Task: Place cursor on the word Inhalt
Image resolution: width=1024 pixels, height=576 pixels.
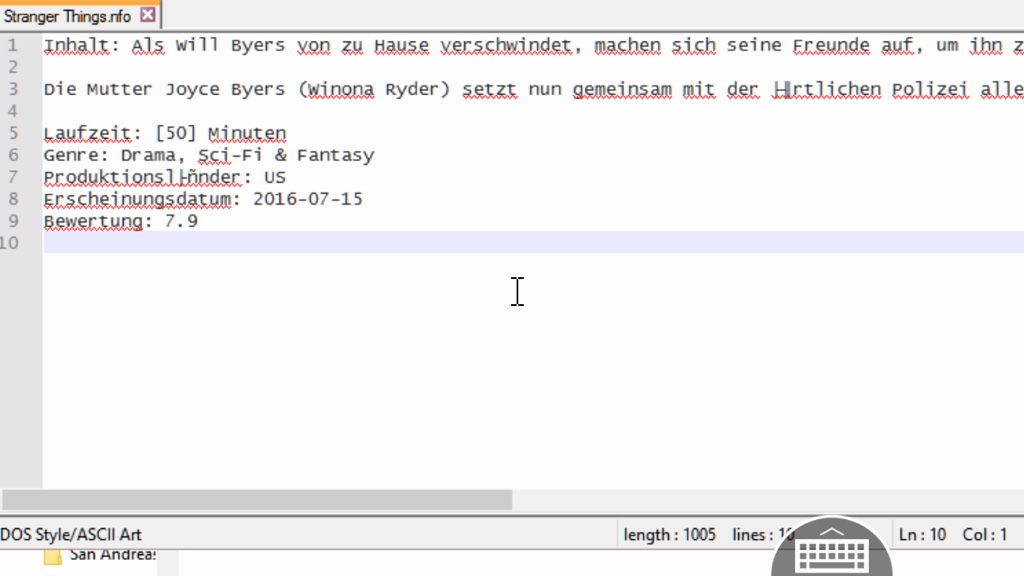Action: [76, 45]
